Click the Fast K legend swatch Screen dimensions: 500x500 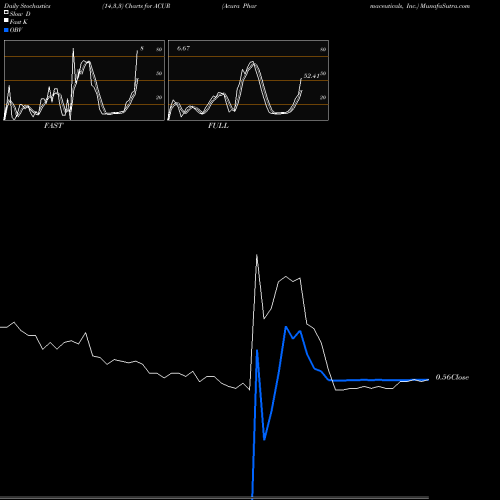point(6,21)
